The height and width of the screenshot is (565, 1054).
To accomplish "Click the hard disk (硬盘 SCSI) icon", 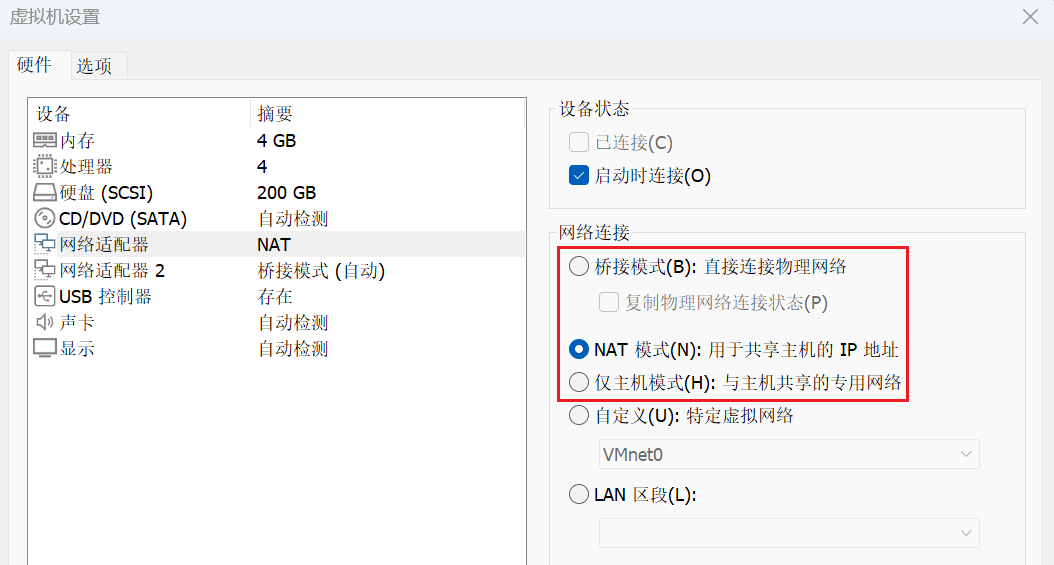I will (x=45, y=193).
